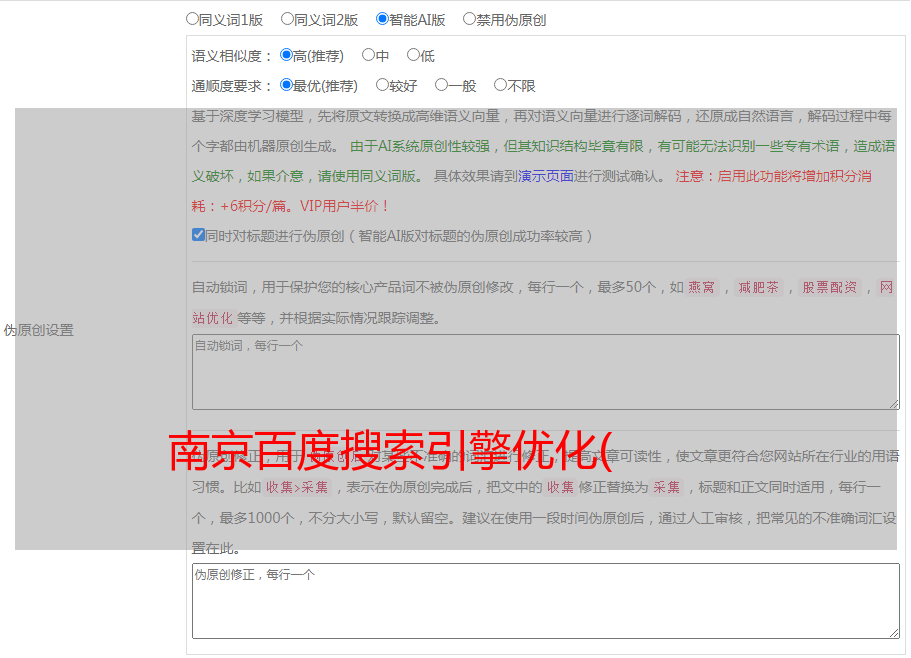Viewport: 911px width, 658px height.
Task: Toggle 同时对标题进行伪原创 checkbox
Action: 198,235
